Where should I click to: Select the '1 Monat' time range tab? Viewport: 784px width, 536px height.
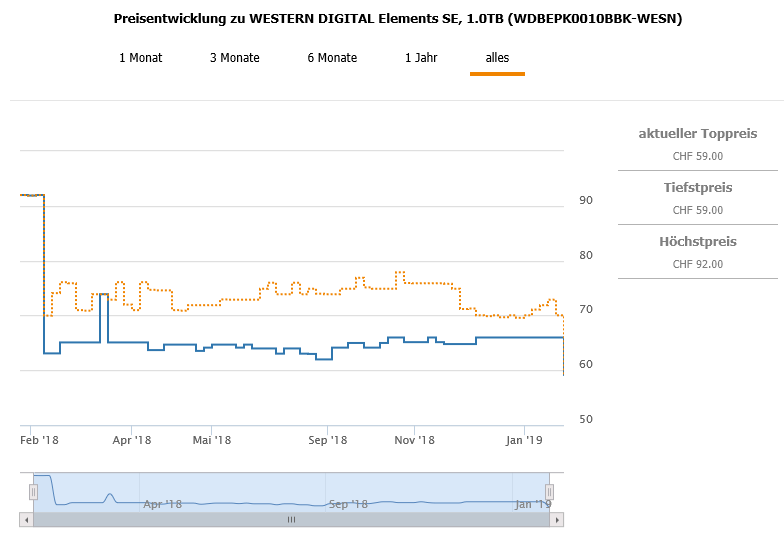[140, 58]
